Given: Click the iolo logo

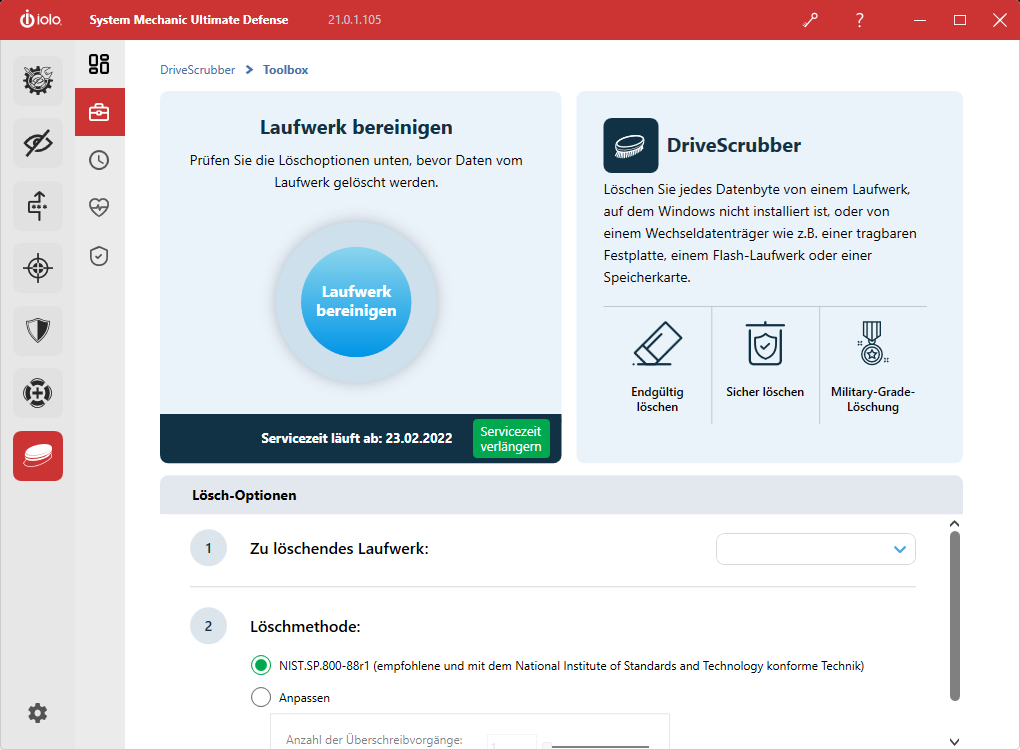Looking at the screenshot, I should click(40, 20).
